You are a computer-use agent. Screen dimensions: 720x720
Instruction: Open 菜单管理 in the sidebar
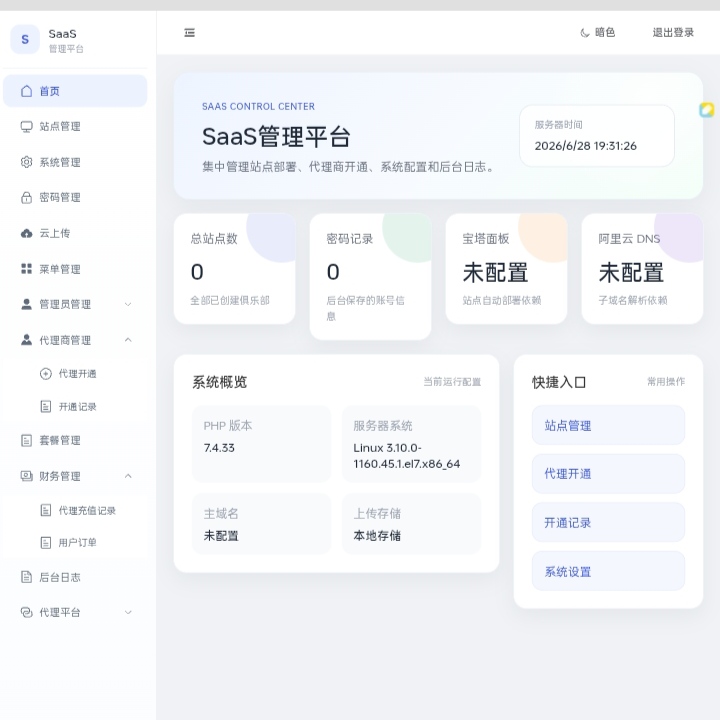pyautogui.click(x=75, y=269)
